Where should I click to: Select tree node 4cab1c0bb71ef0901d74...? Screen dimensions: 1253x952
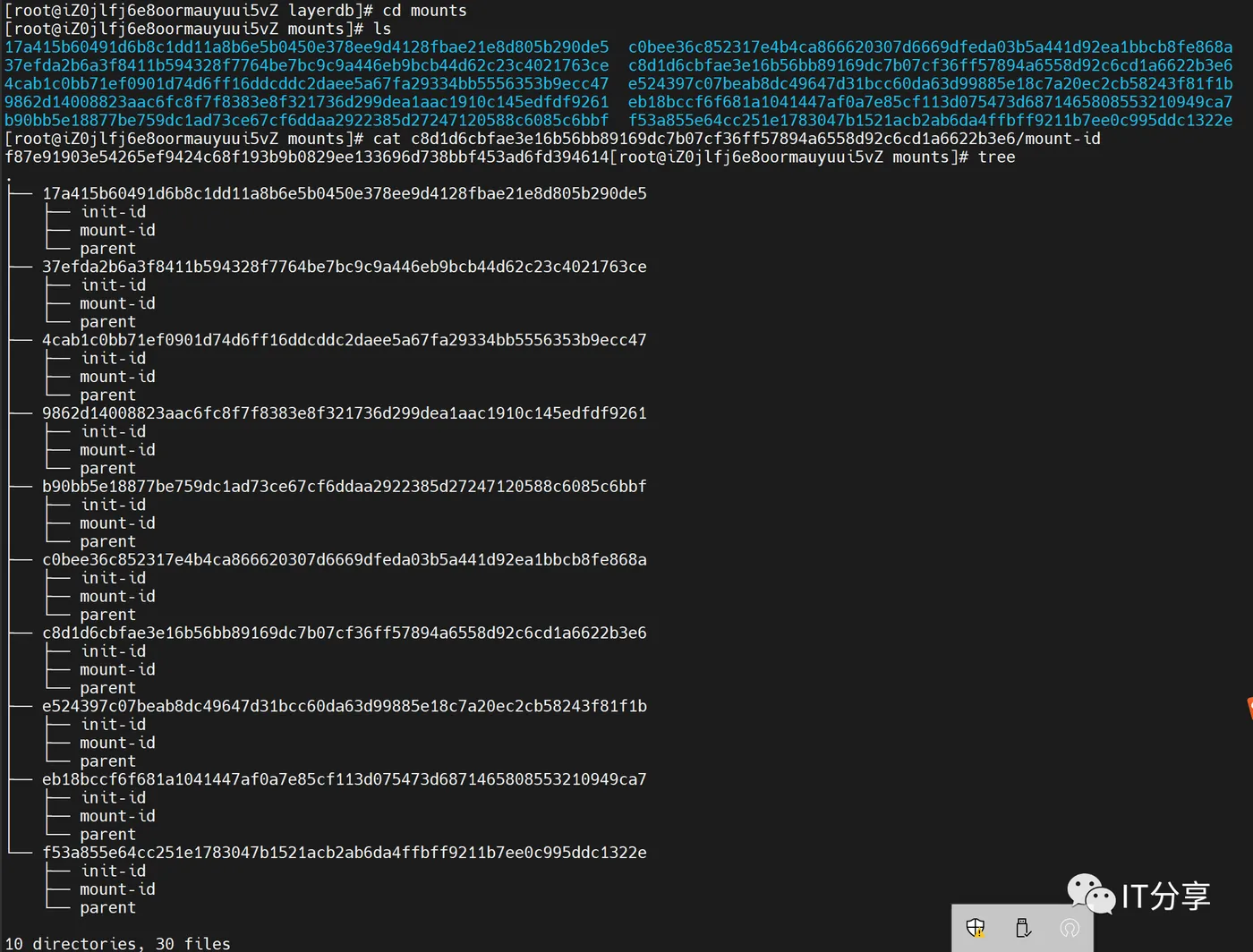pos(345,340)
